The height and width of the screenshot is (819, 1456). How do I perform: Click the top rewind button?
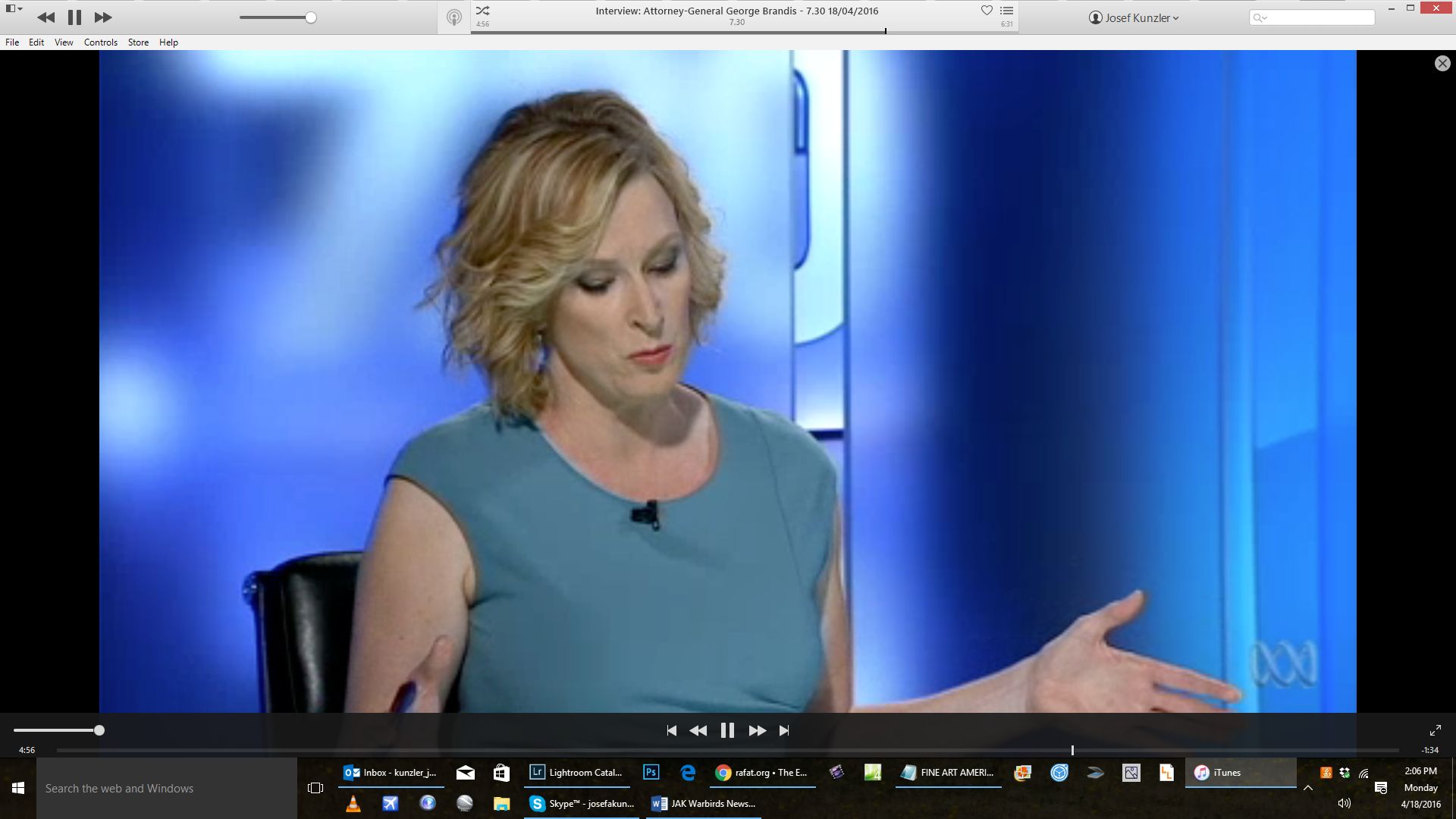pos(45,17)
